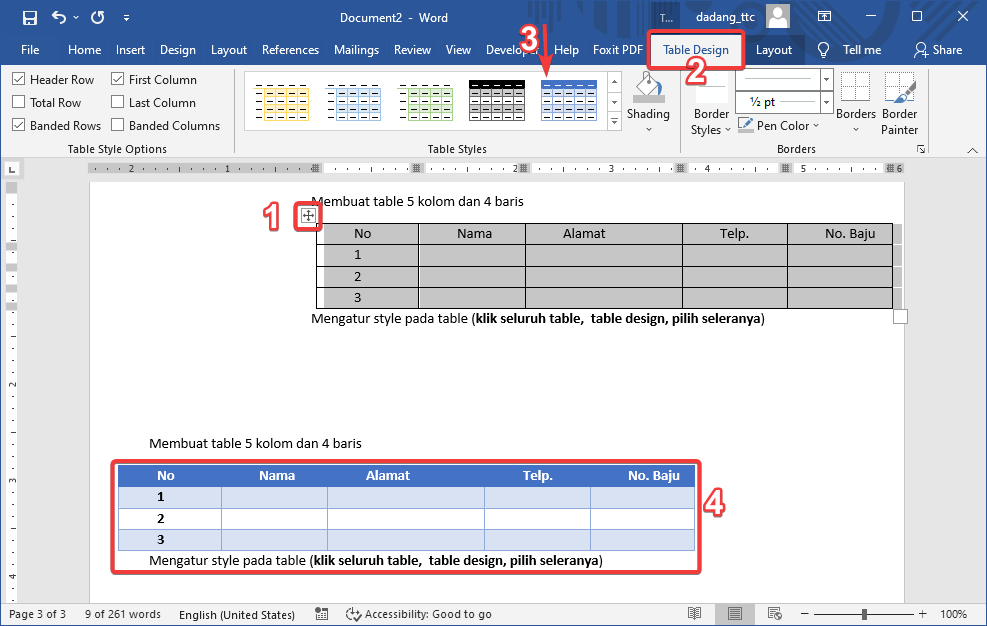Select the blue banded table style thumbnail
987x626 pixels.
click(568, 100)
